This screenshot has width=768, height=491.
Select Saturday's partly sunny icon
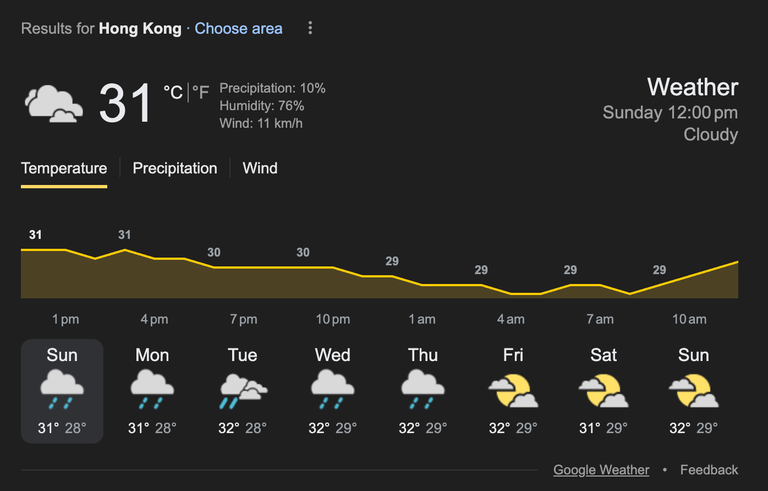(603, 391)
